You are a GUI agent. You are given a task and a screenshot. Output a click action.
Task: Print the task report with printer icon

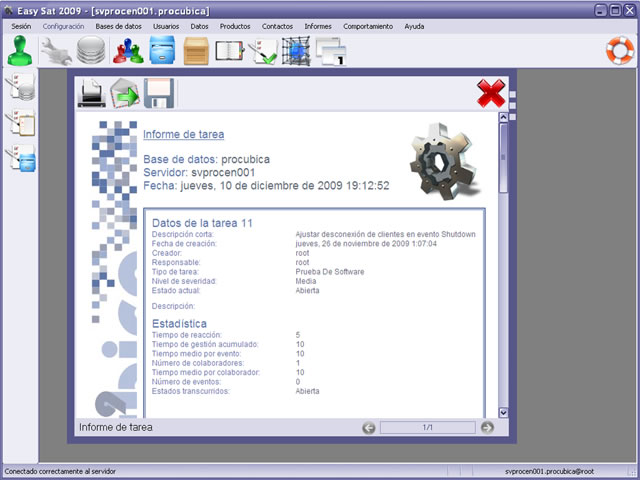point(91,93)
